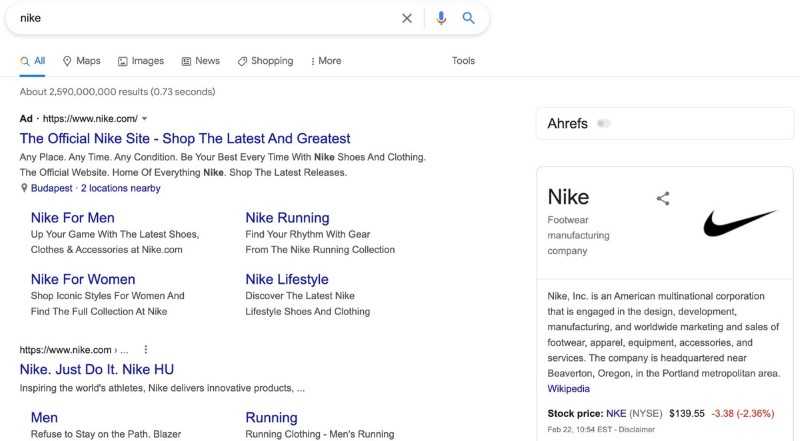This screenshot has height=441, width=800.
Task: Start voice search with microphone icon
Action: coord(441,18)
